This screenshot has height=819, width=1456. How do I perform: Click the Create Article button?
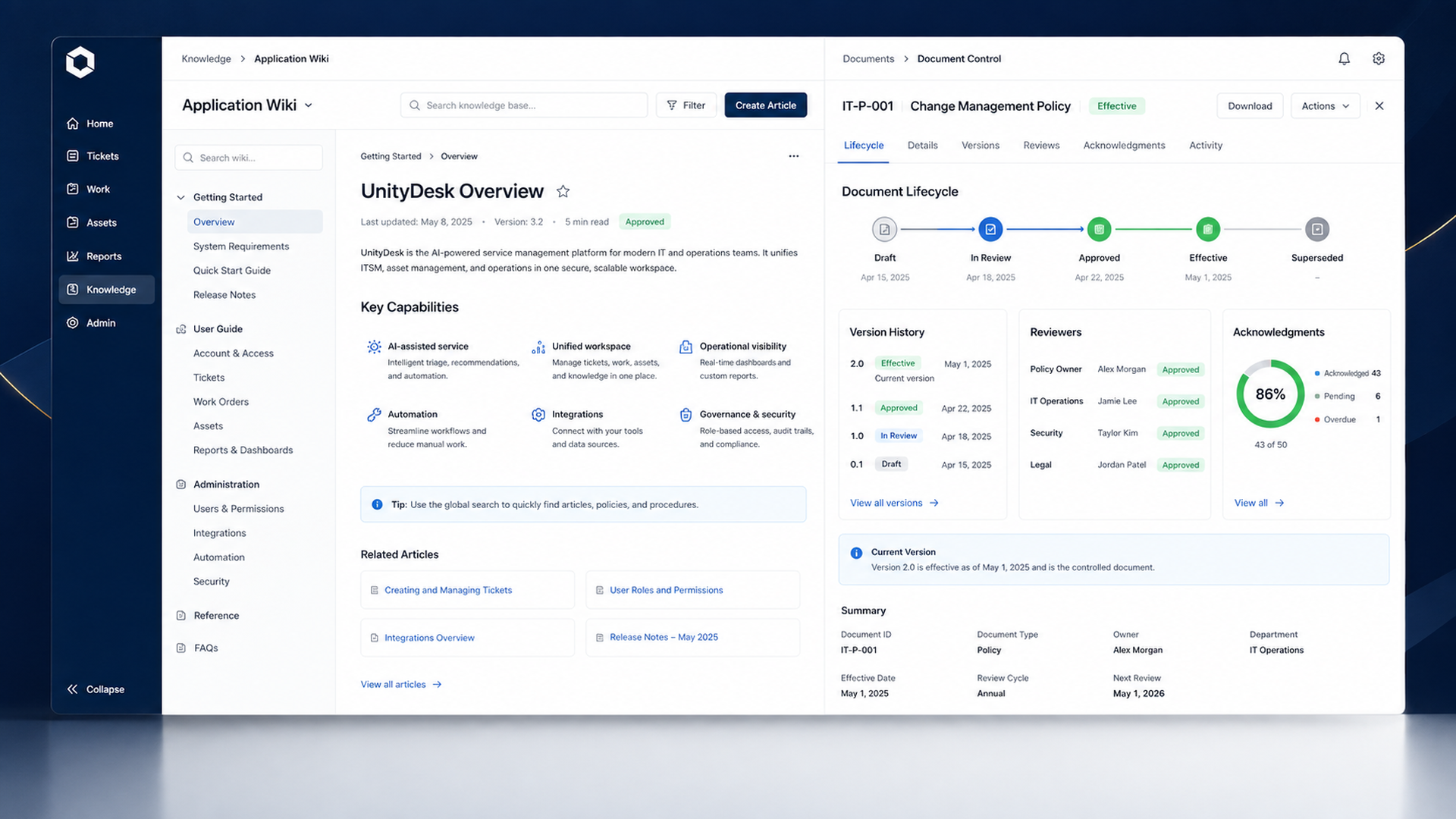tap(765, 105)
